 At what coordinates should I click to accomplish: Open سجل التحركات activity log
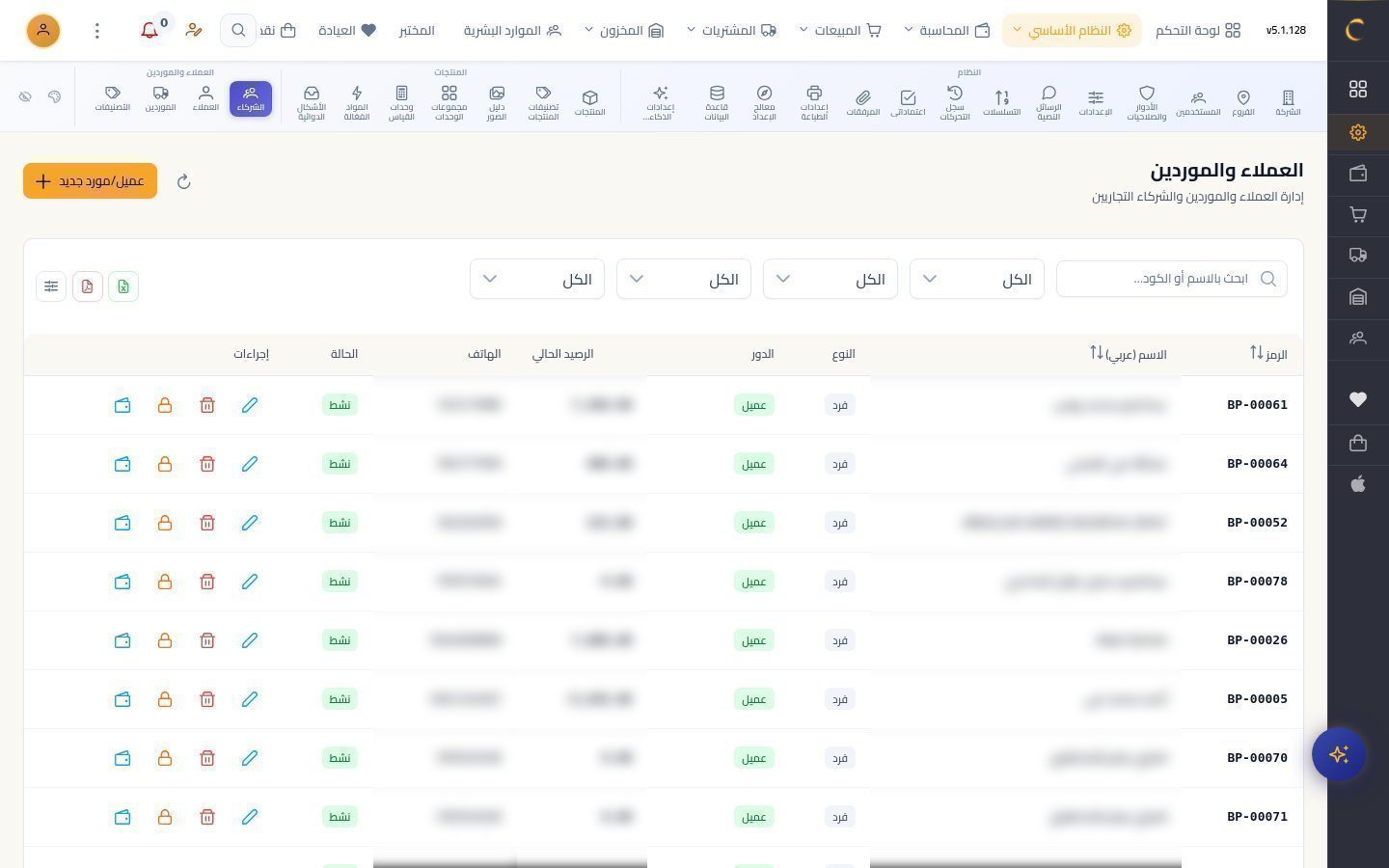(x=955, y=101)
